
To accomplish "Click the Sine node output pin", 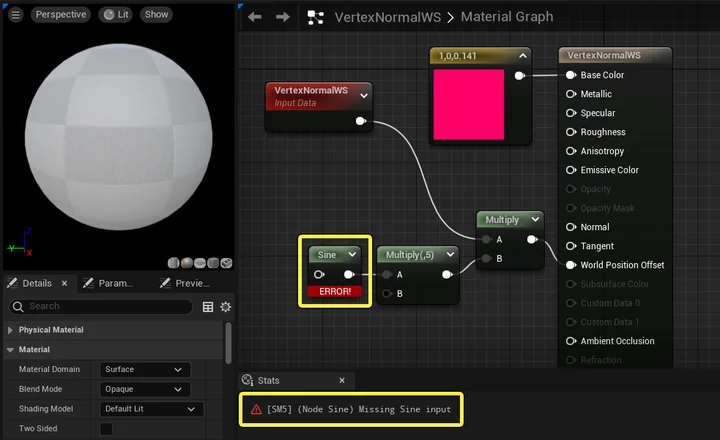I will click(349, 275).
